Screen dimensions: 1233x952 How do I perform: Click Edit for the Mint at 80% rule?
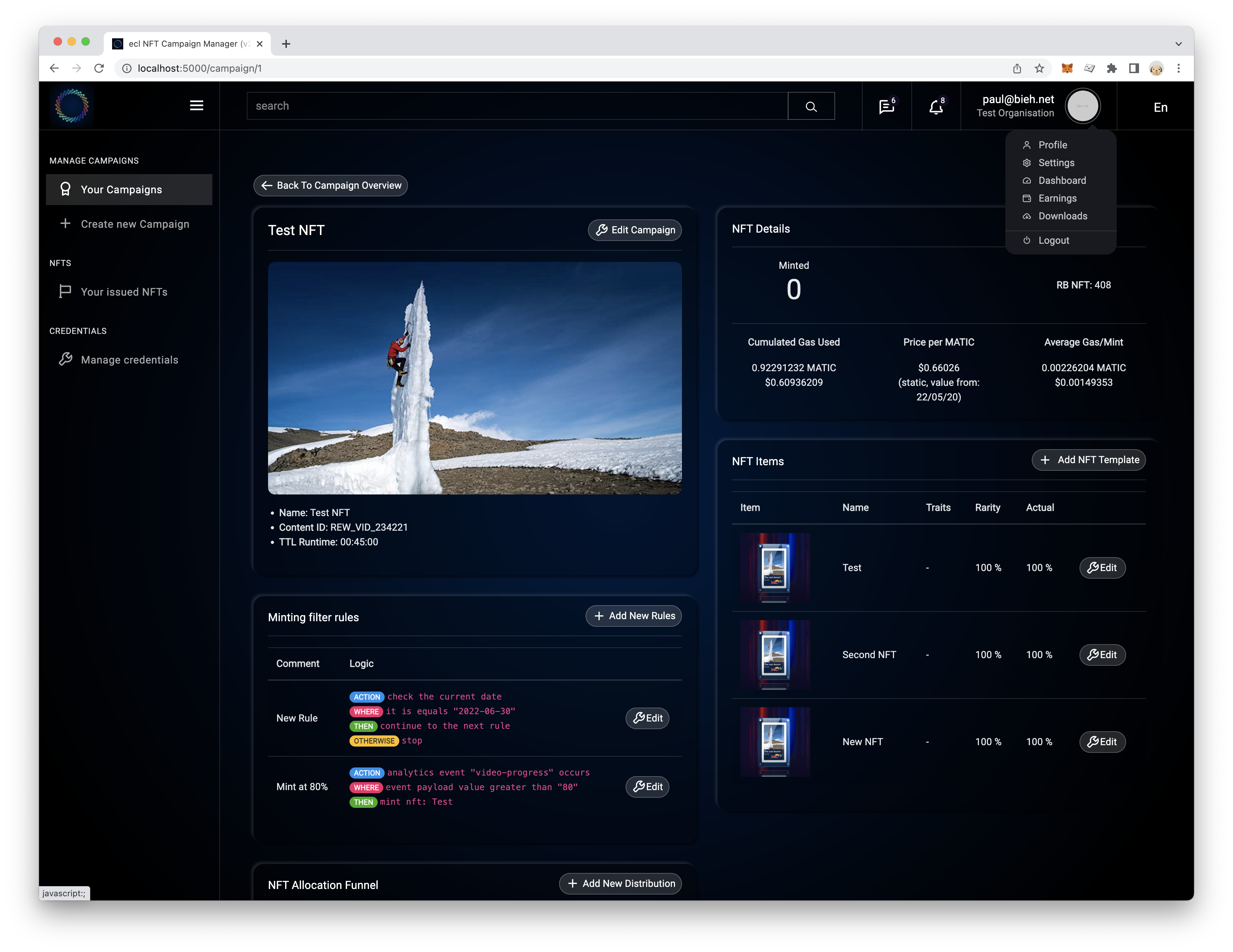pyautogui.click(x=647, y=787)
